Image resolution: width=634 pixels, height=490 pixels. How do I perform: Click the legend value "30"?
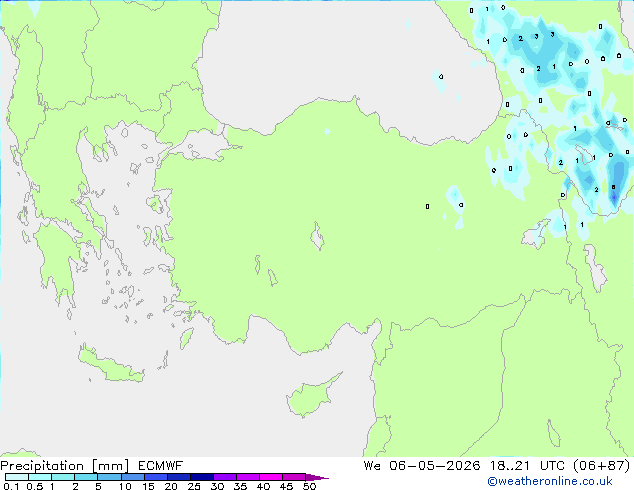[x=217, y=486]
